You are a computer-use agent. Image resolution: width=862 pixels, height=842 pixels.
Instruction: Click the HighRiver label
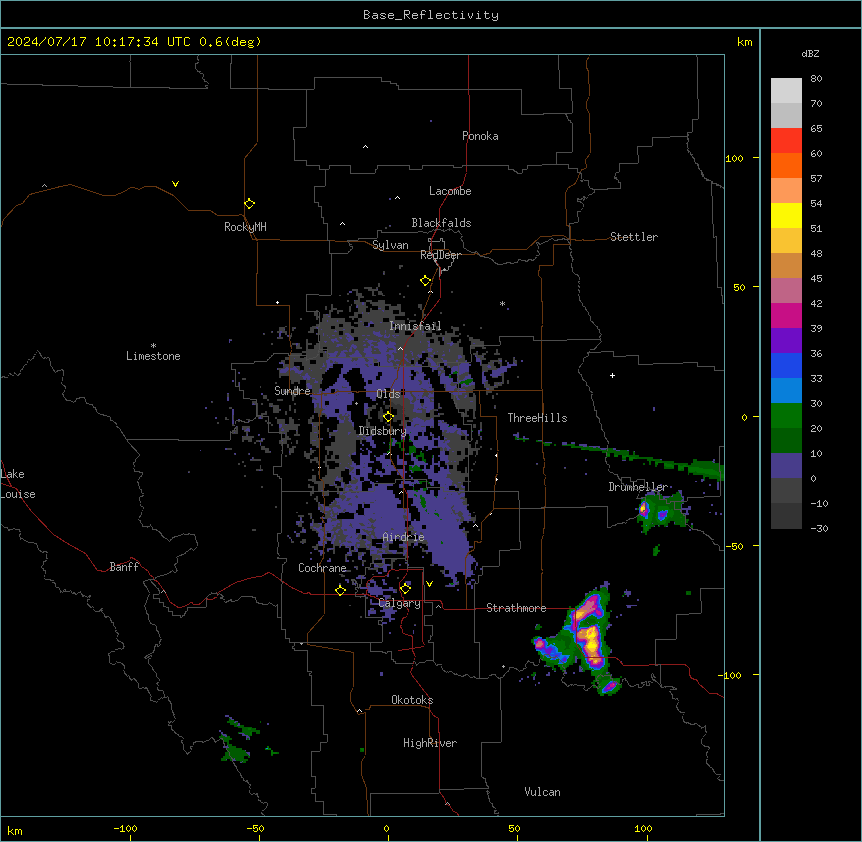(x=430, y=743)
